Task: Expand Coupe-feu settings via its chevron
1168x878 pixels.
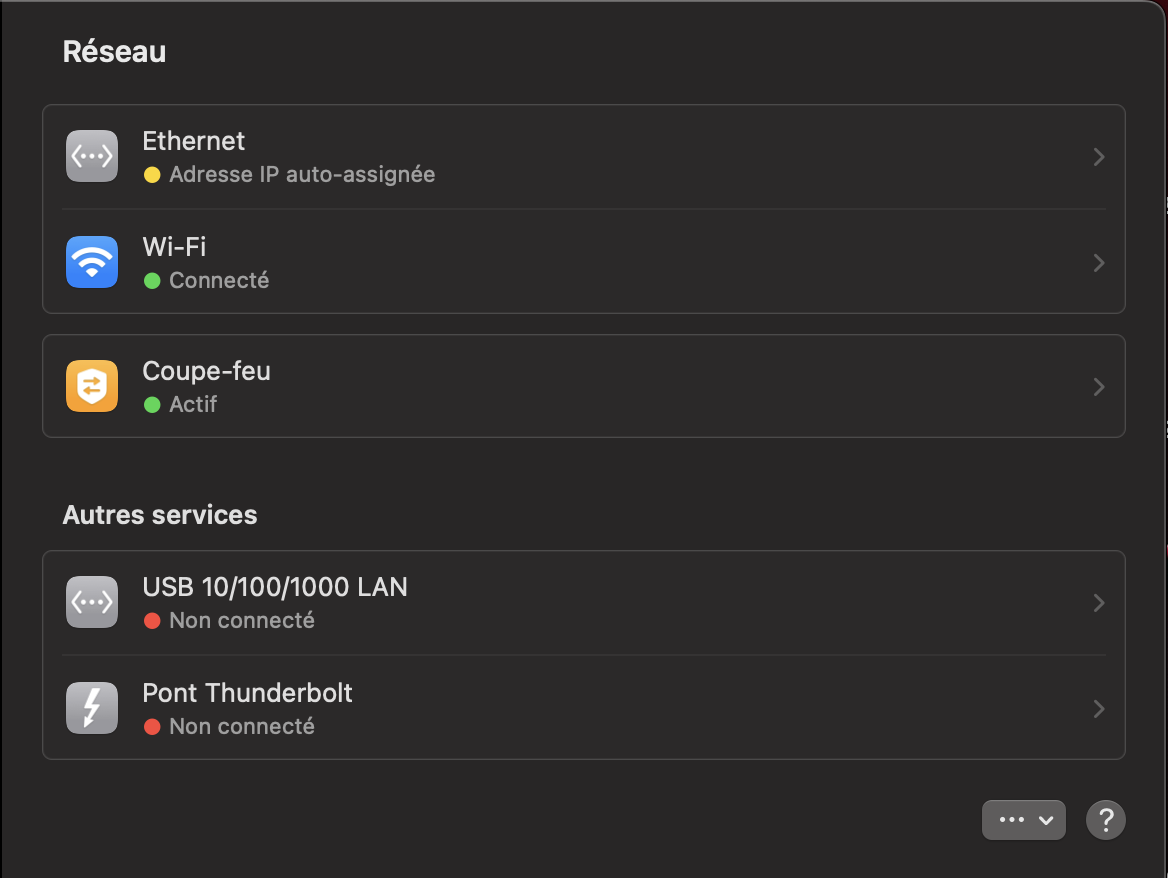Action: 1099,387
